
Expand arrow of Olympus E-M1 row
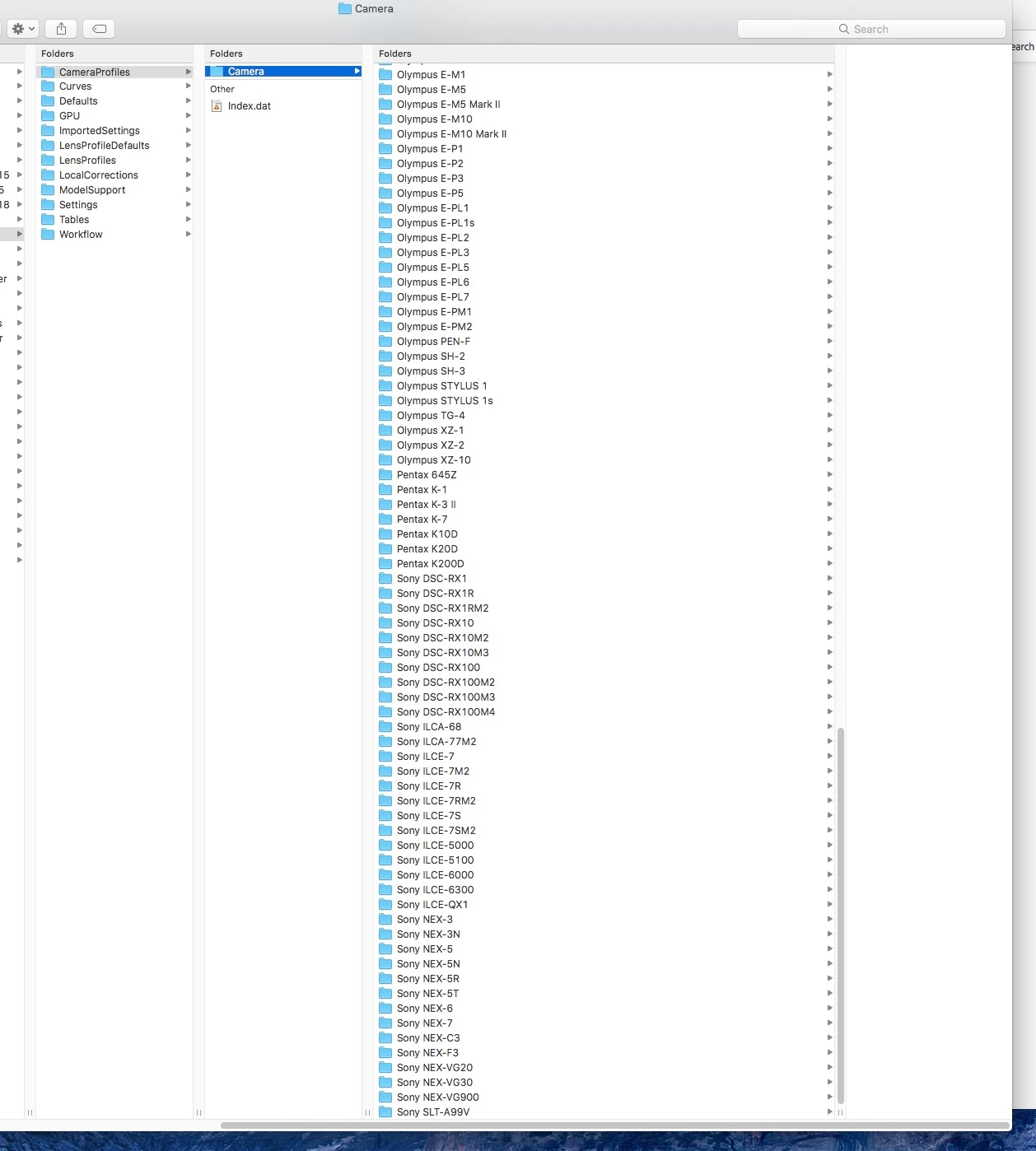pyautogui.click(x=829, y=75)
